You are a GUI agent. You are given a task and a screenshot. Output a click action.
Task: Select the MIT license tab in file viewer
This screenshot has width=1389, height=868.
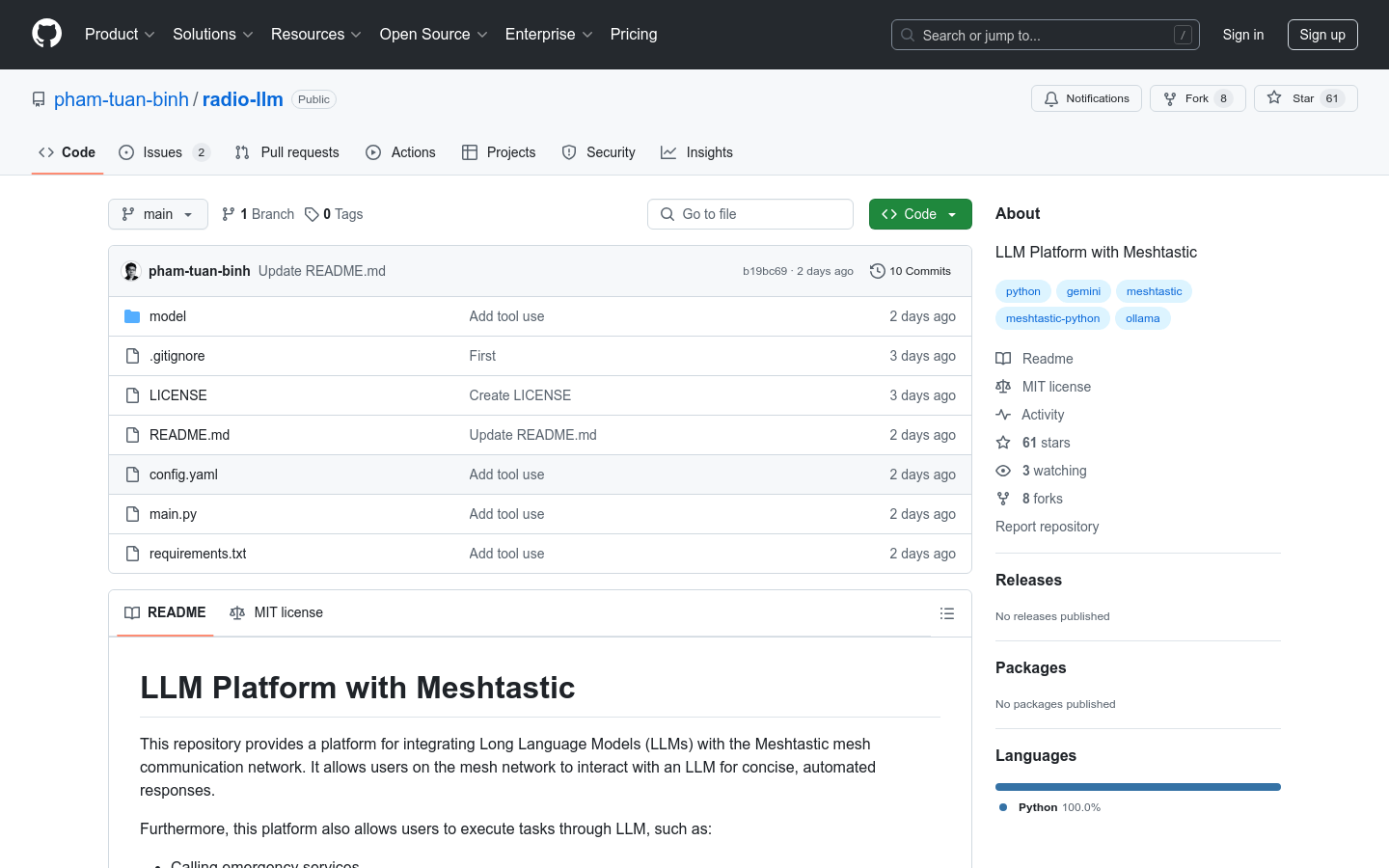(x=276, y=612)
